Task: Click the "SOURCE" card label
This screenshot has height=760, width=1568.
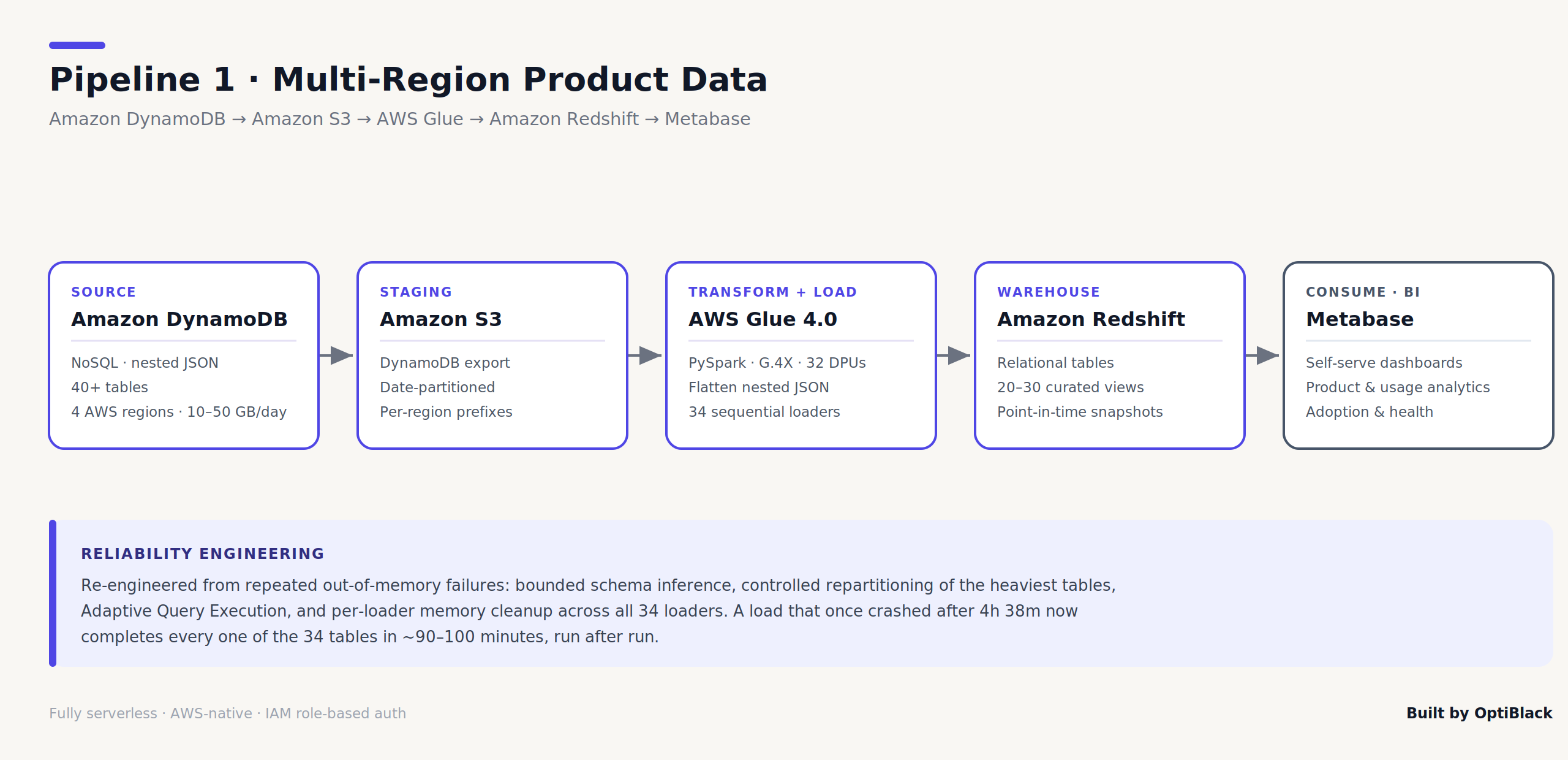Action: [104, 292]
